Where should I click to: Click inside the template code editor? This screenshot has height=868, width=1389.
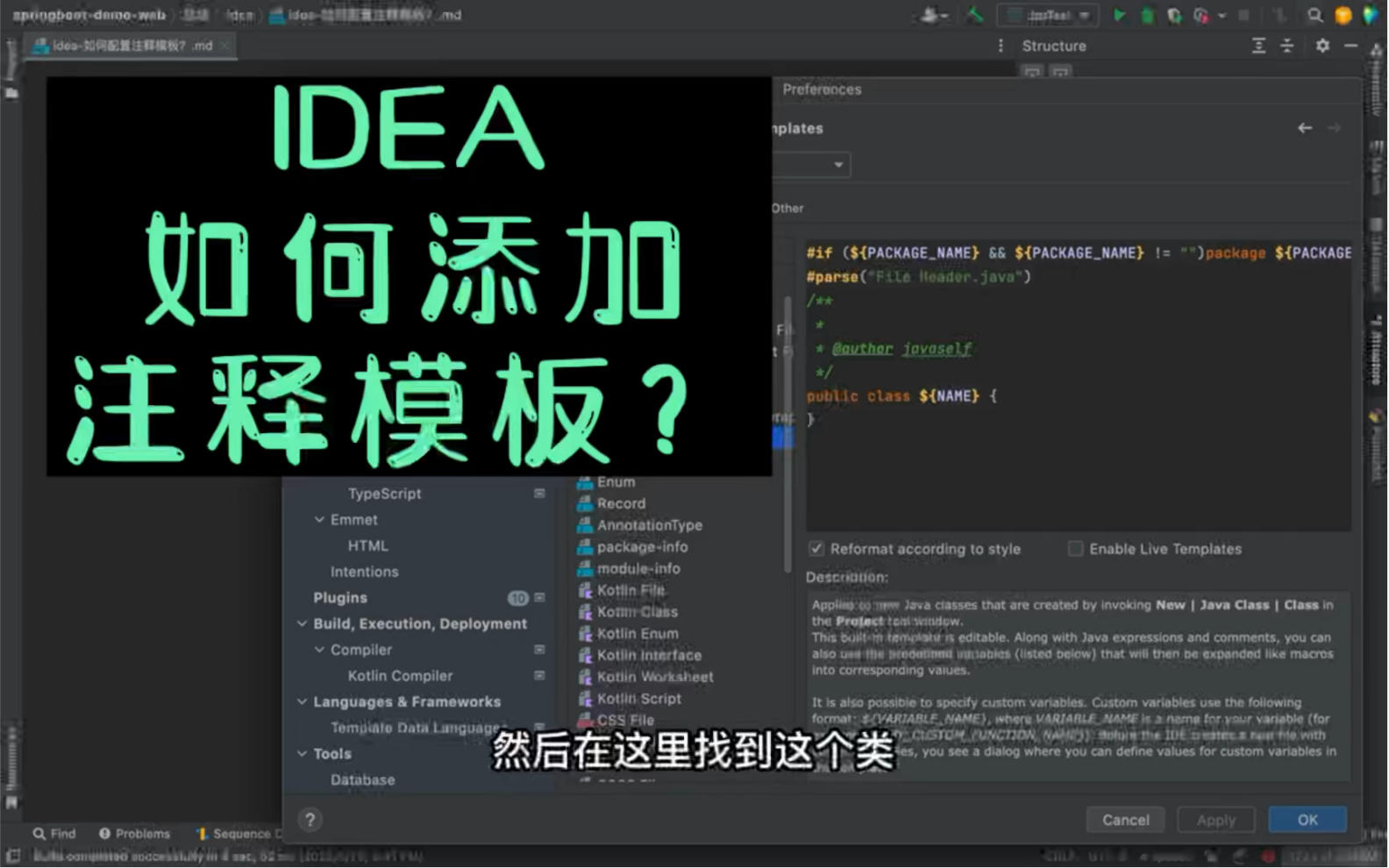pyautogui.click(x=1079, y=386)
